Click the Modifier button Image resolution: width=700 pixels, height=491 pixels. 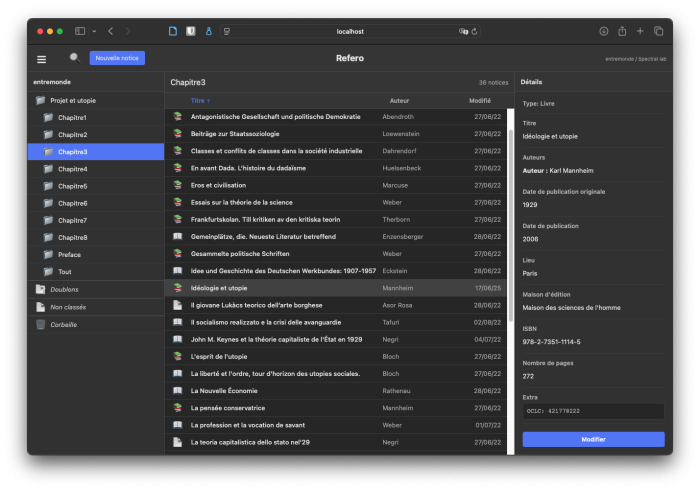[x=592, y=439]
